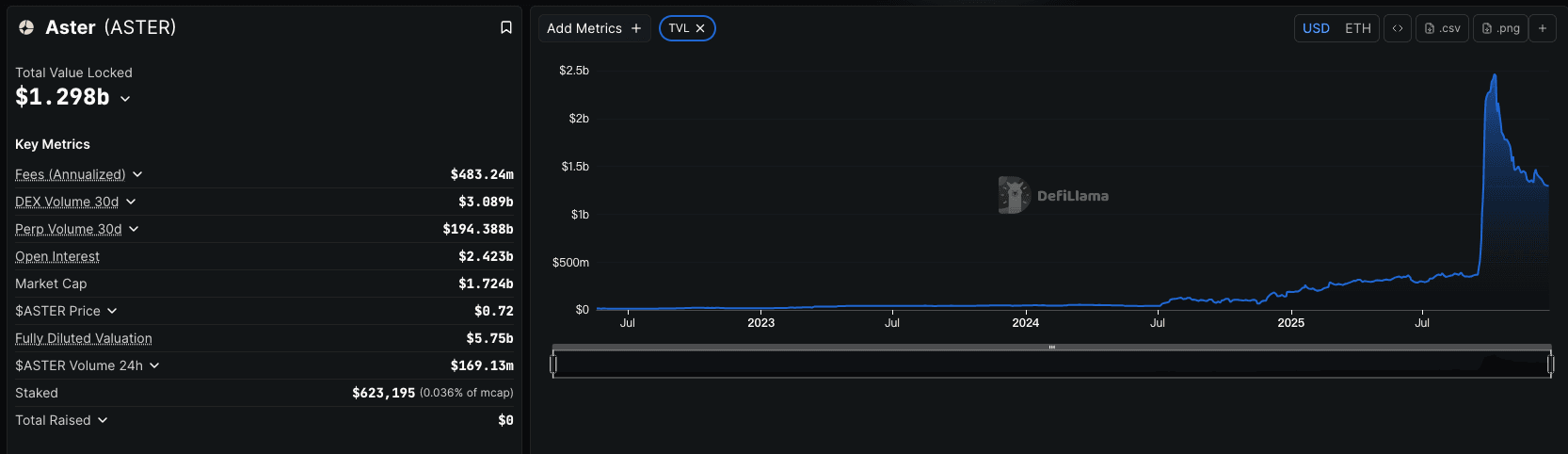This screenshot has width=1568, height=454.
Task: Click the left handle of the time range slider
Action: [x=553, y=364]
